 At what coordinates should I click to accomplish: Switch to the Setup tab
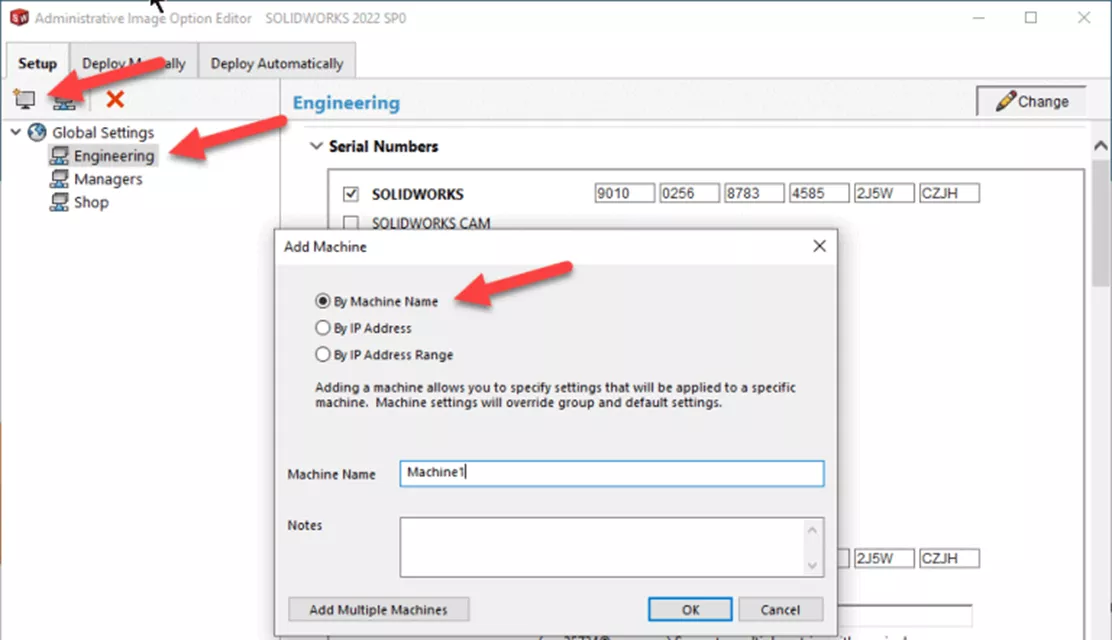[x=38, y=63]
